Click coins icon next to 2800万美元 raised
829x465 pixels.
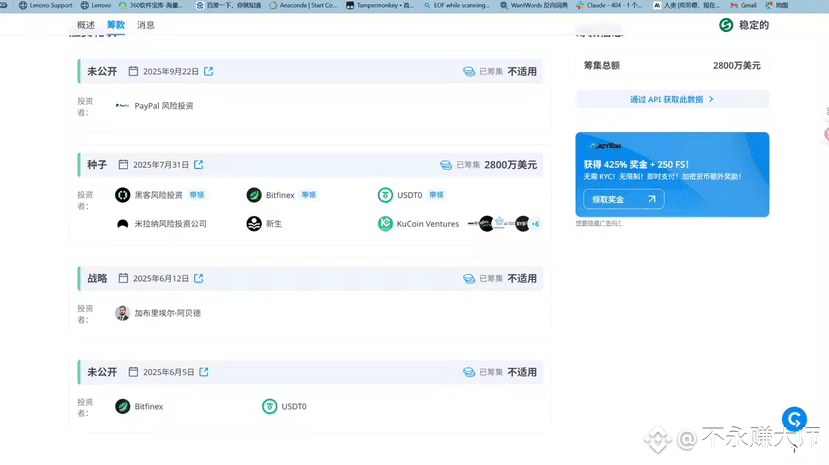446,165
